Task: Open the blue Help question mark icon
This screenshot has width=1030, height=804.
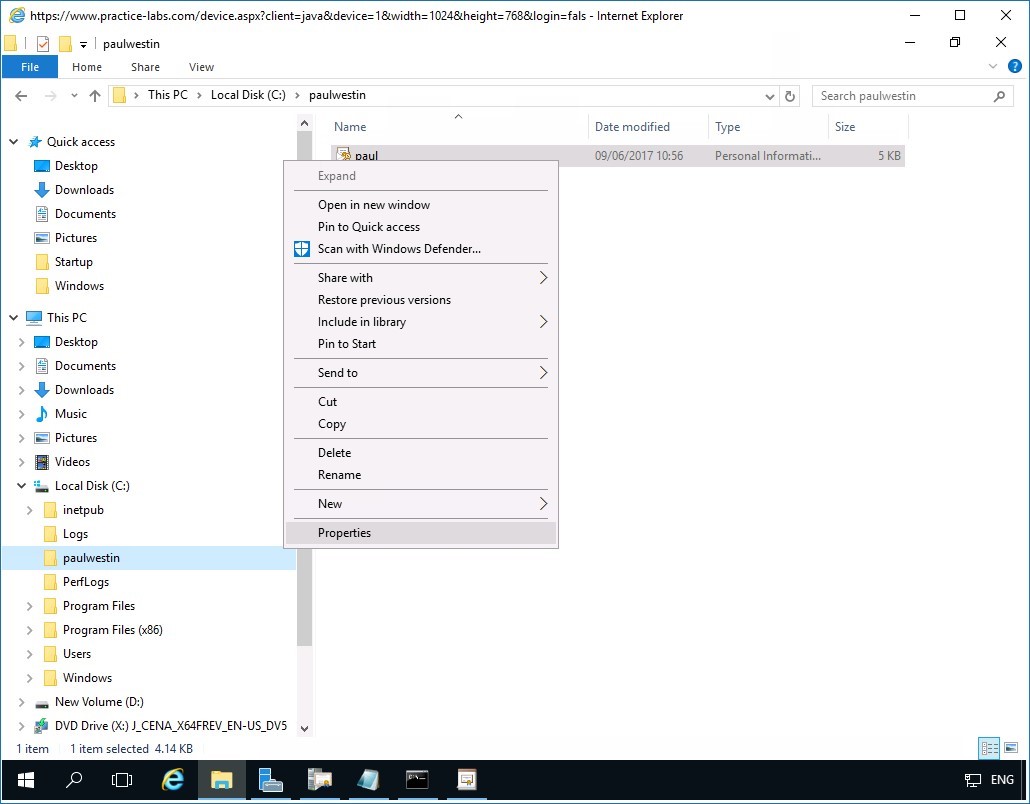Action: pyautogui.click(x=1015, y=67)
